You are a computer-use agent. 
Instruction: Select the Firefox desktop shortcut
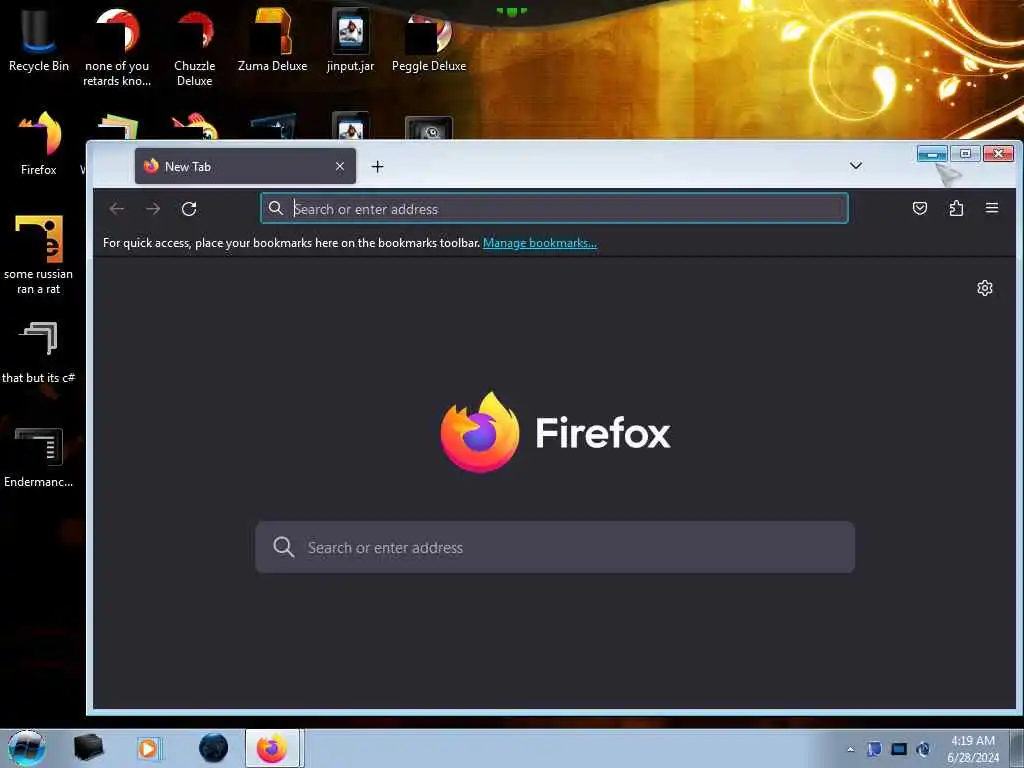[39, 144]
